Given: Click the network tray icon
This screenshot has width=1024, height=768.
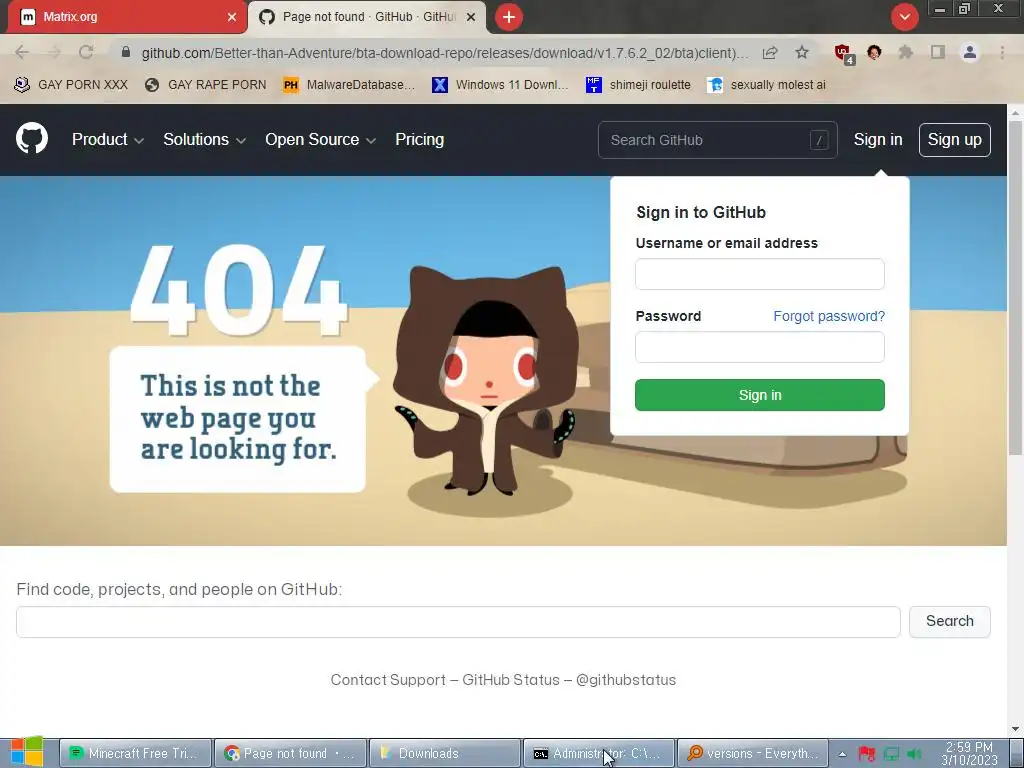Looking at the screenshot, I should pyautogui.click(x=891, y=754).
